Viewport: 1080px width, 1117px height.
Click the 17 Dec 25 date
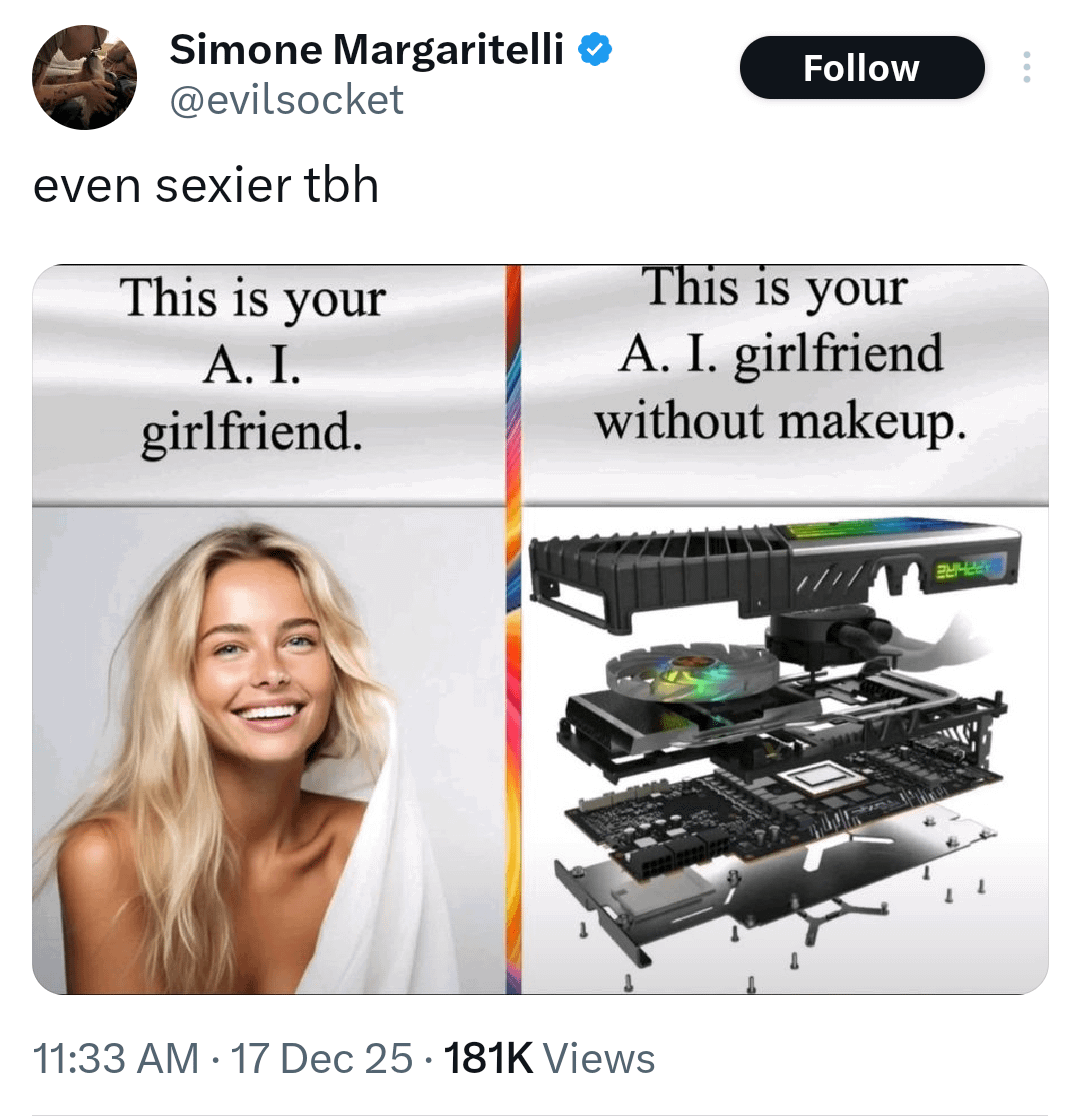pos(321,1058)
